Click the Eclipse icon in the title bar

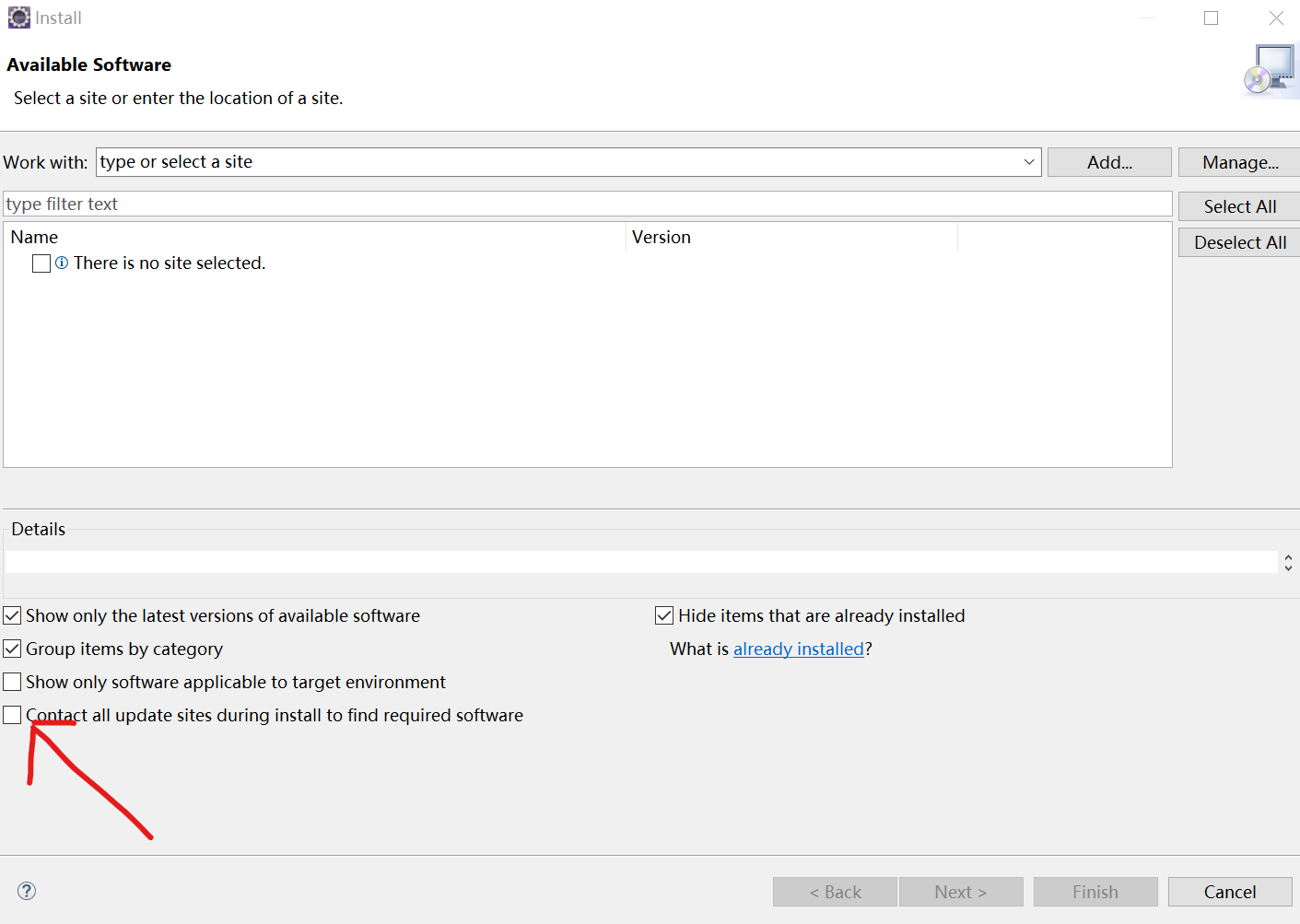[x=18, y=18]
